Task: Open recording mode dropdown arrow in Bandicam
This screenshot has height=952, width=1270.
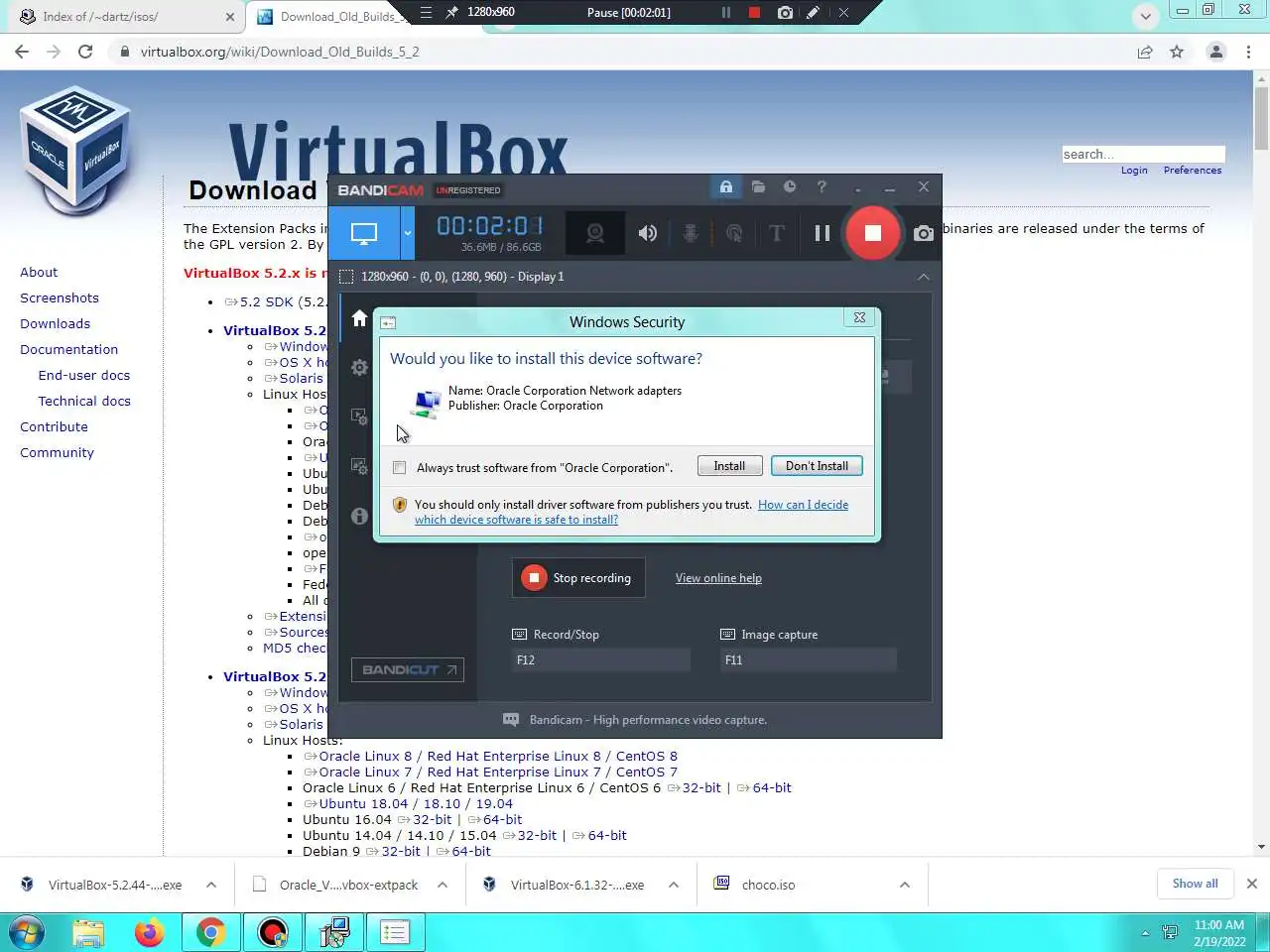Action: 407,234
